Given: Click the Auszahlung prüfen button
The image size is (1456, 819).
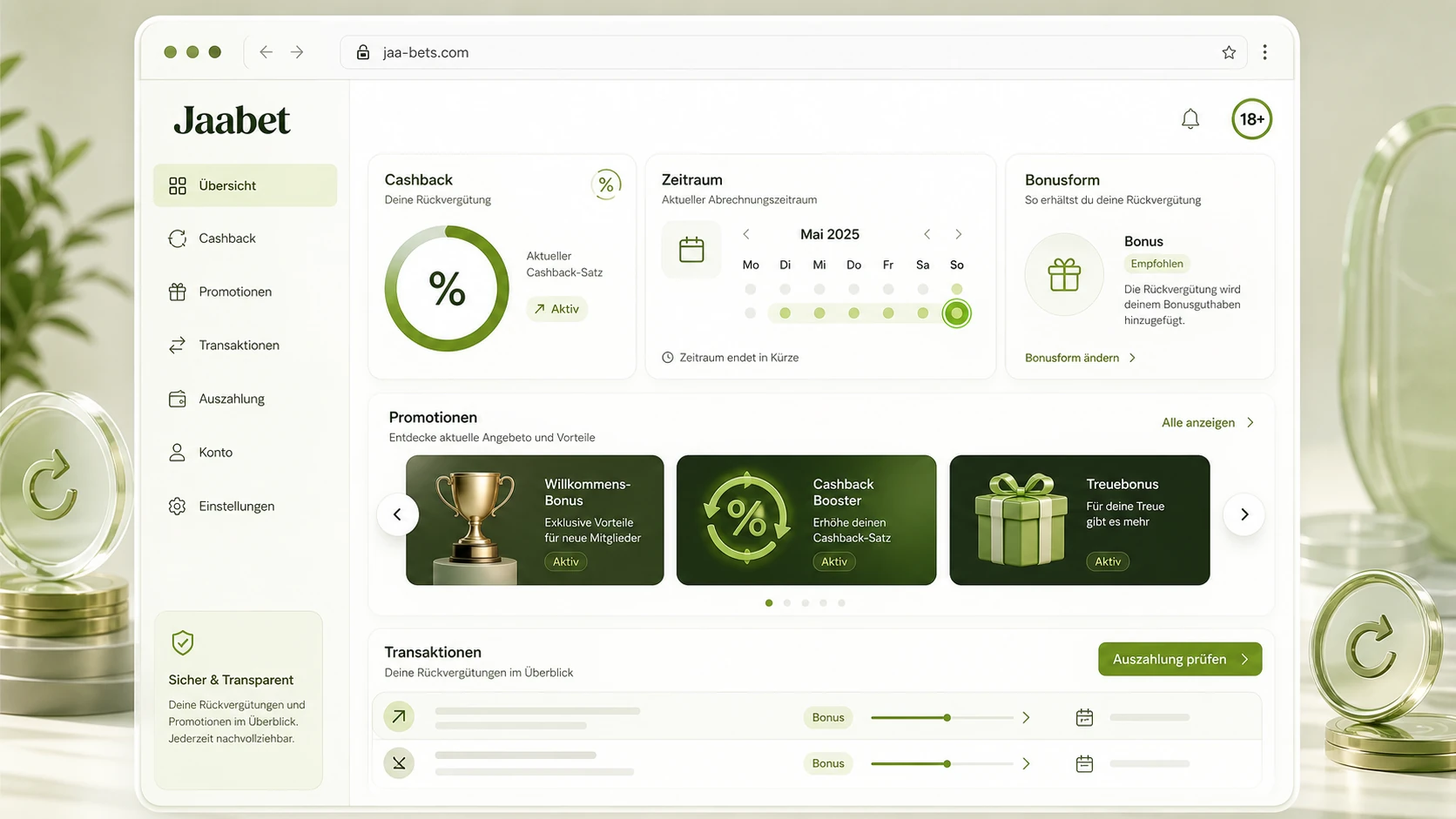Looking at the screenshot, I should [1180, 659].
